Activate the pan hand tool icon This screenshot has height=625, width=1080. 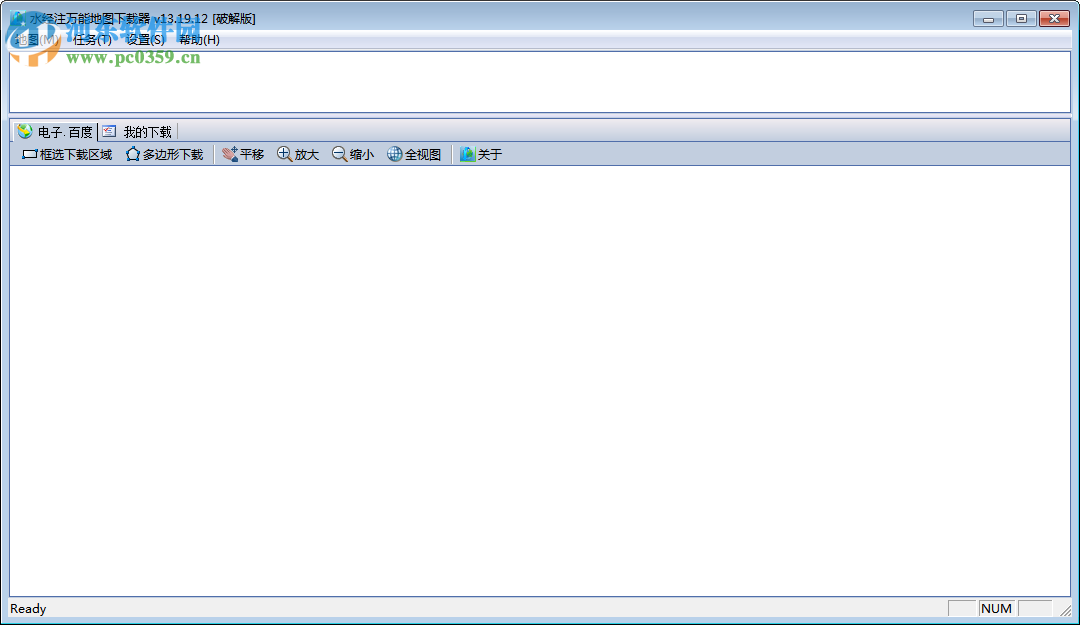pos(230,154)
